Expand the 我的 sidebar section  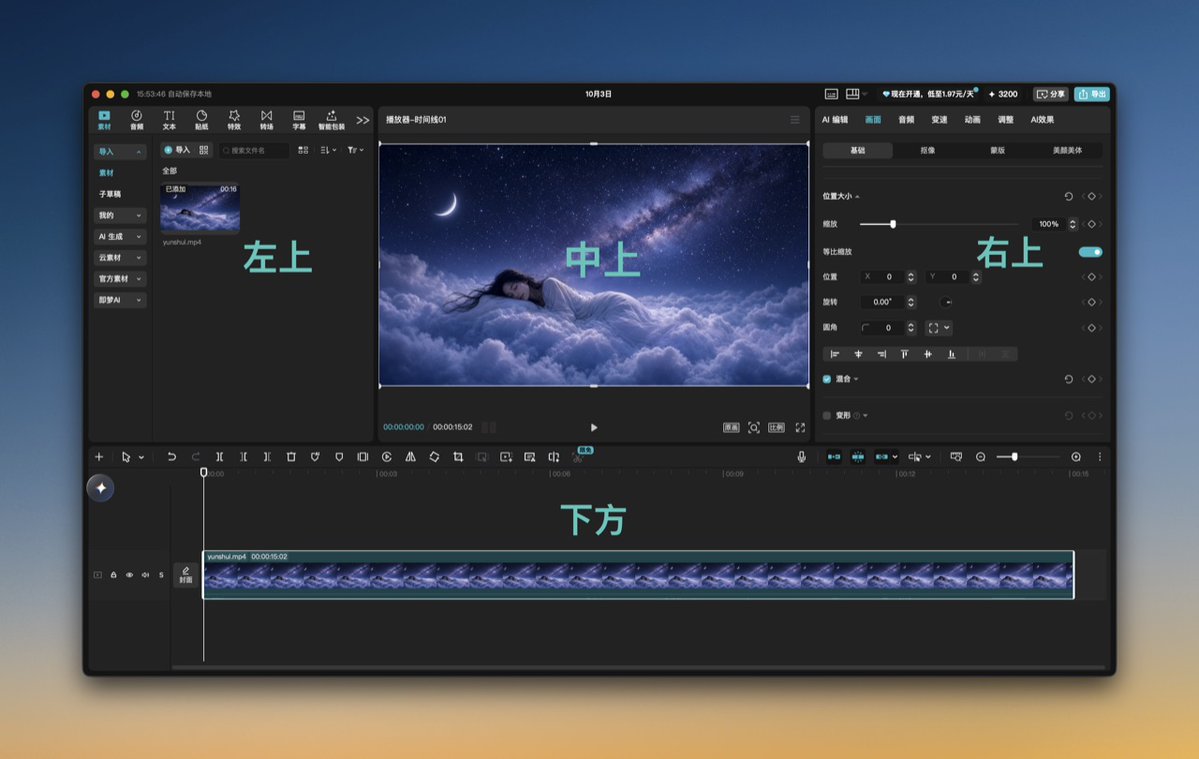pos(119,216)
